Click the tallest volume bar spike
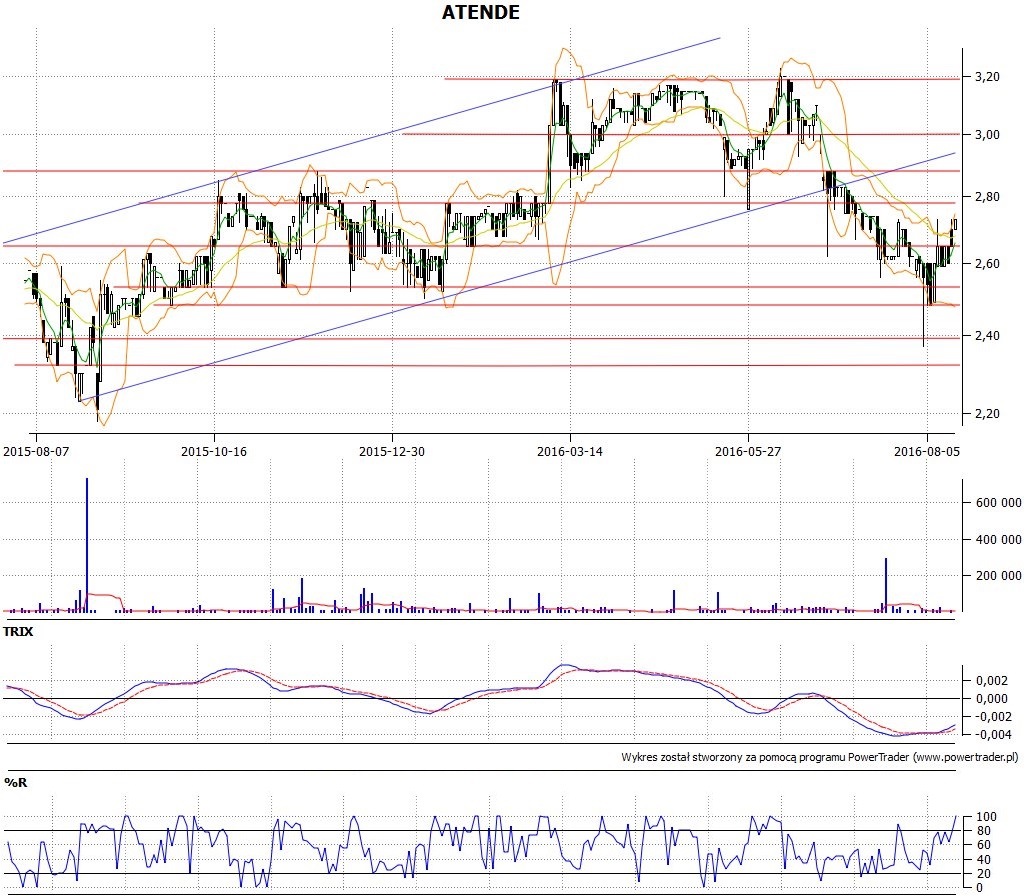 (87, 545)
